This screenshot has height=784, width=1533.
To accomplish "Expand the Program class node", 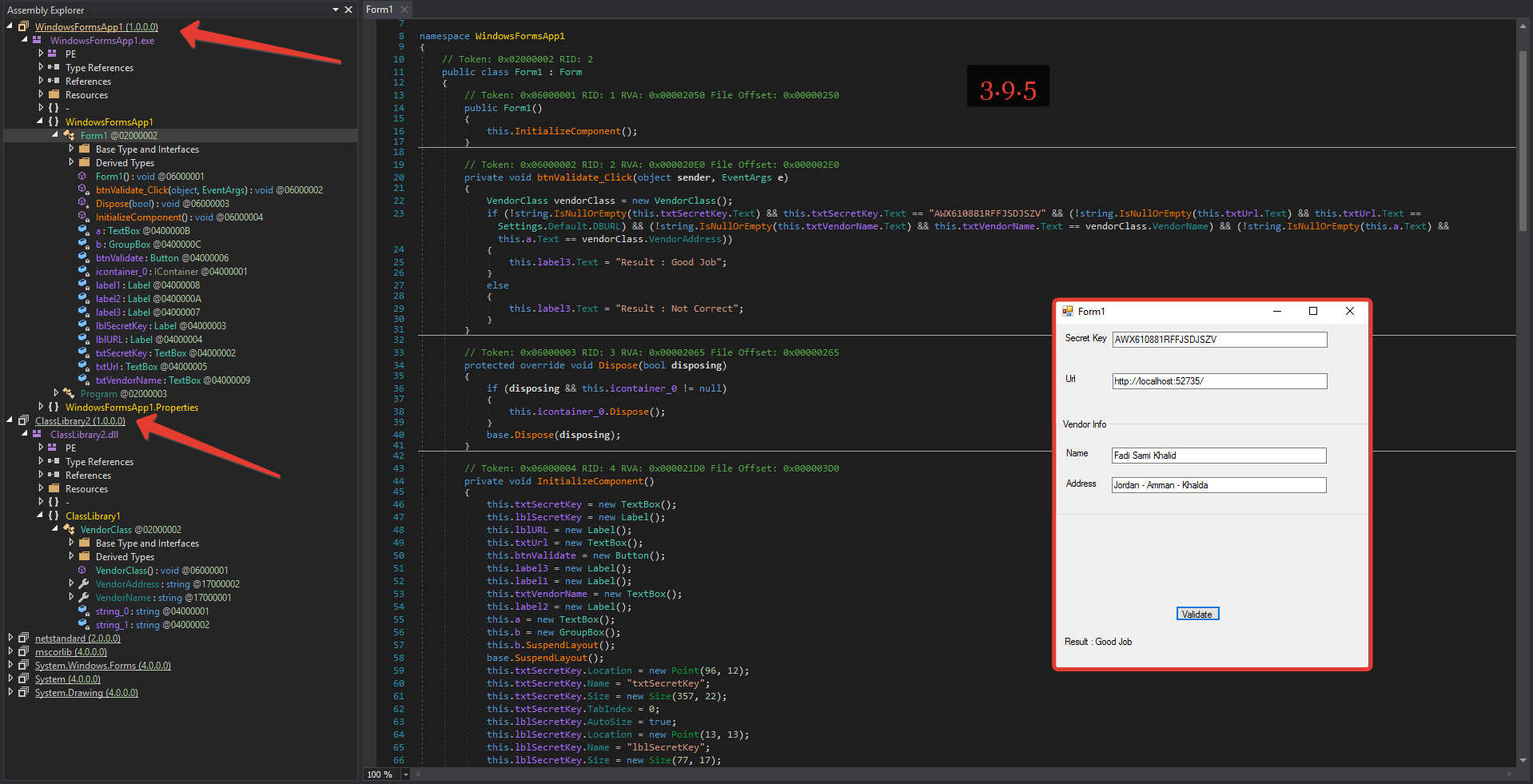I will point(56,394).
